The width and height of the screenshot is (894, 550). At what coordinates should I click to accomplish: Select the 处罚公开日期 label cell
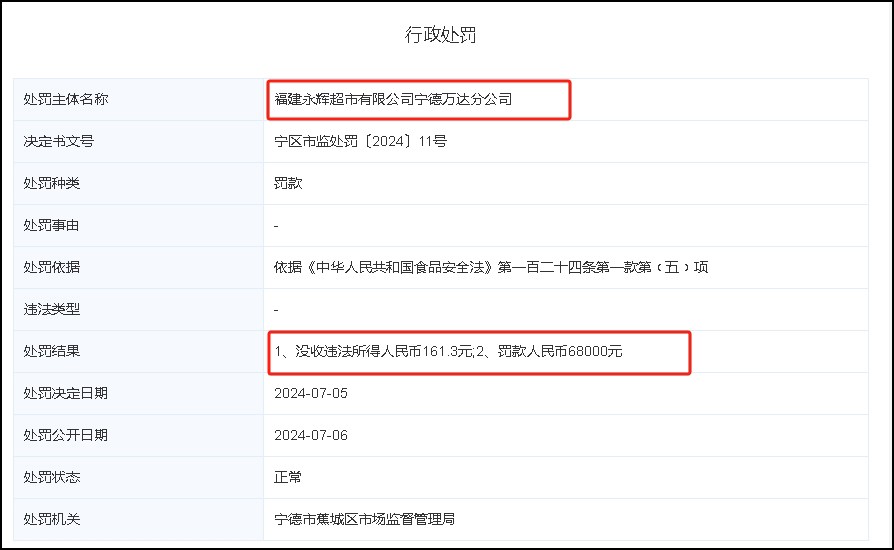pyautogui.click(x=66, y=435)
